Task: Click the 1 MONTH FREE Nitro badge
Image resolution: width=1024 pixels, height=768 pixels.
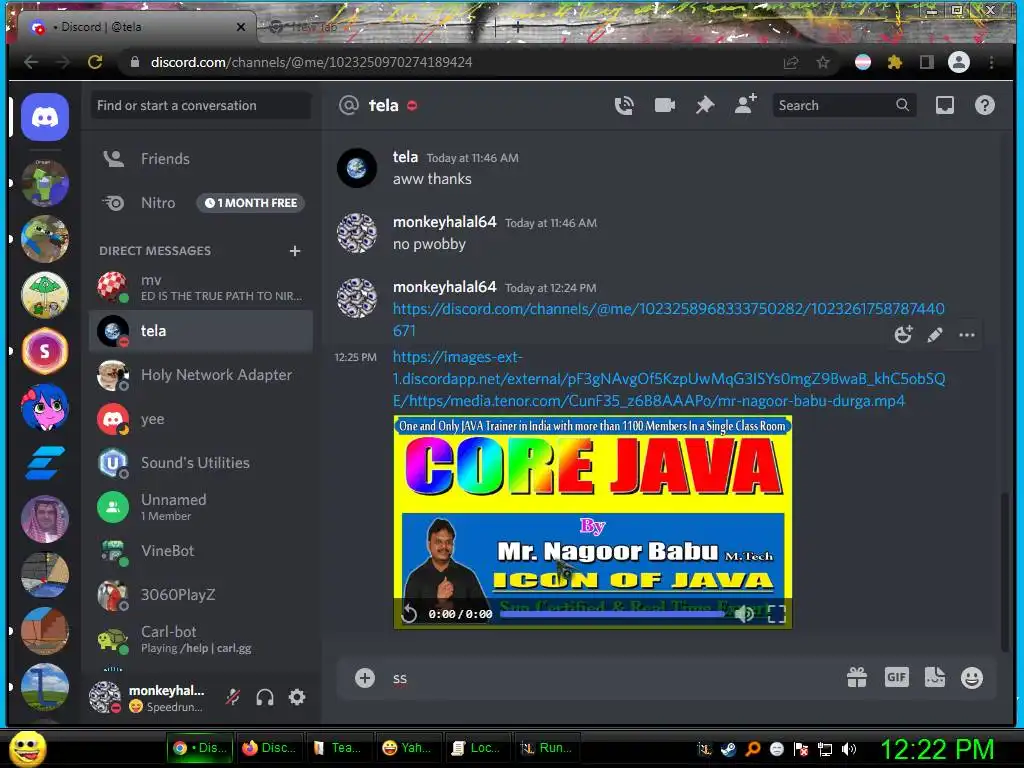Action: pyautogui.click(x=251, y=203)
